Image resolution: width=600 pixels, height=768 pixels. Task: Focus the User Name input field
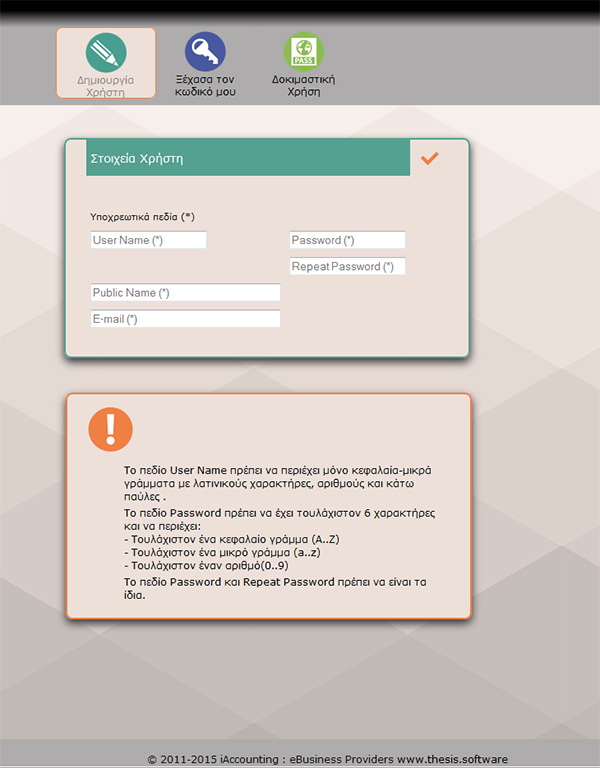[x=148, y=240]
